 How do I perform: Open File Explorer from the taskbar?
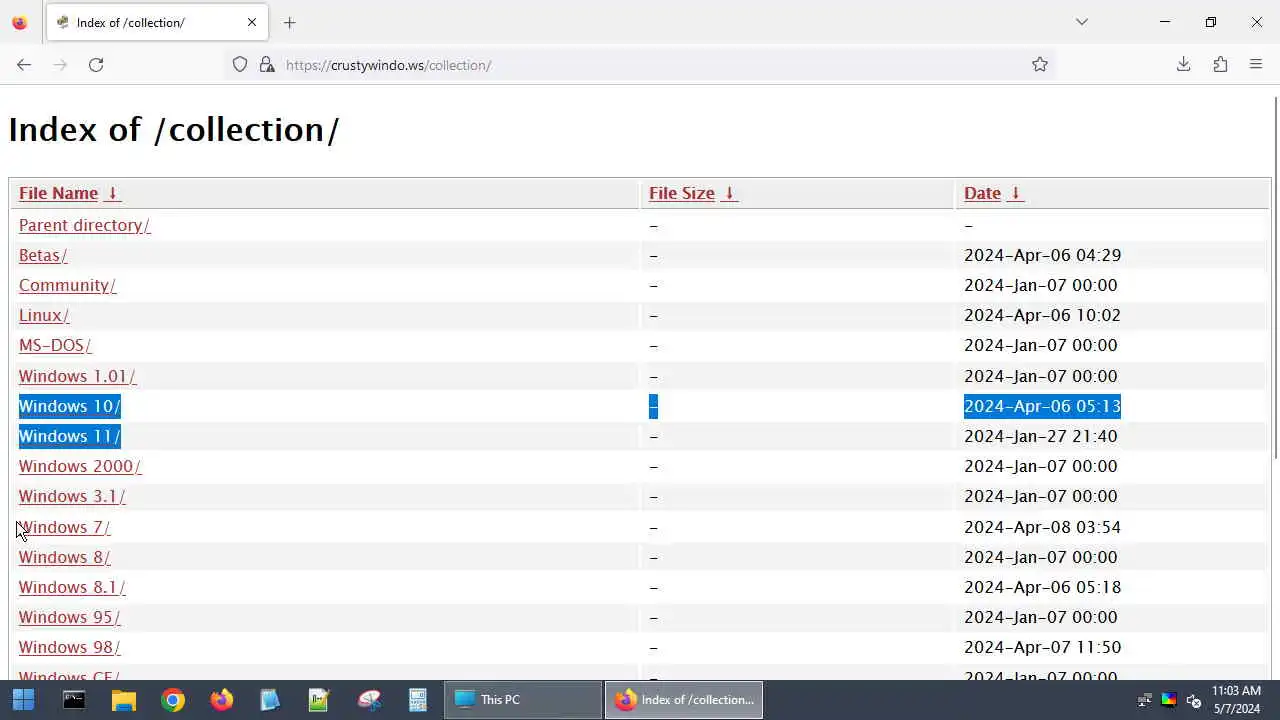(123, 700)
